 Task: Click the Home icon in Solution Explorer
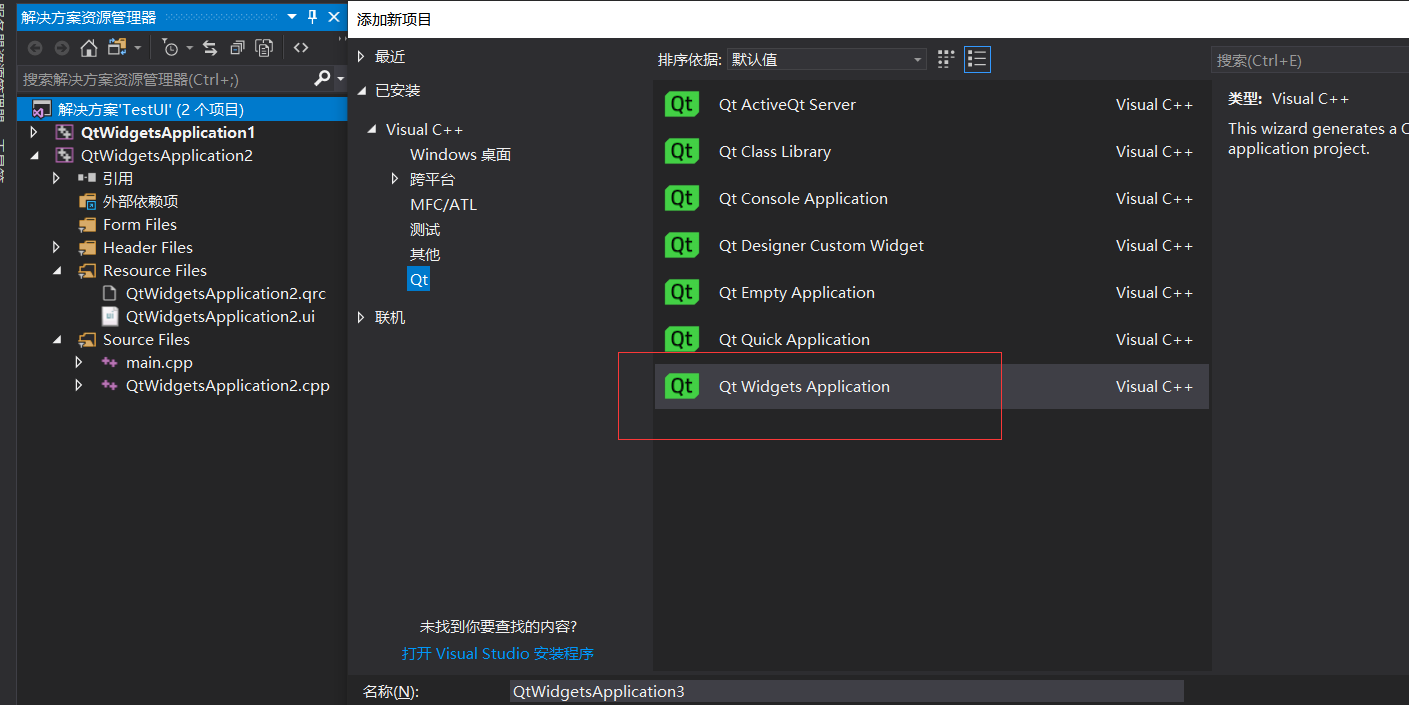89,48
